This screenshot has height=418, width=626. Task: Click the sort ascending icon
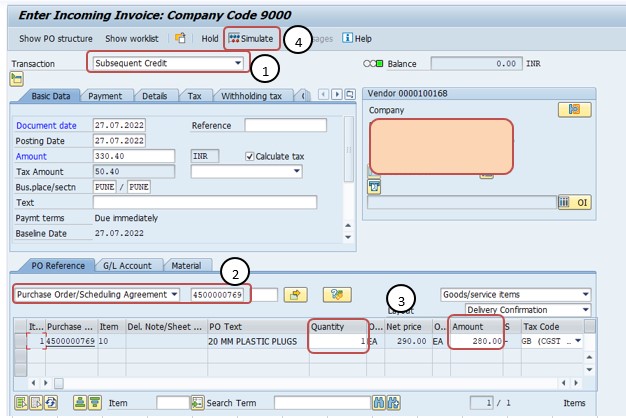[x=80, y=402]
